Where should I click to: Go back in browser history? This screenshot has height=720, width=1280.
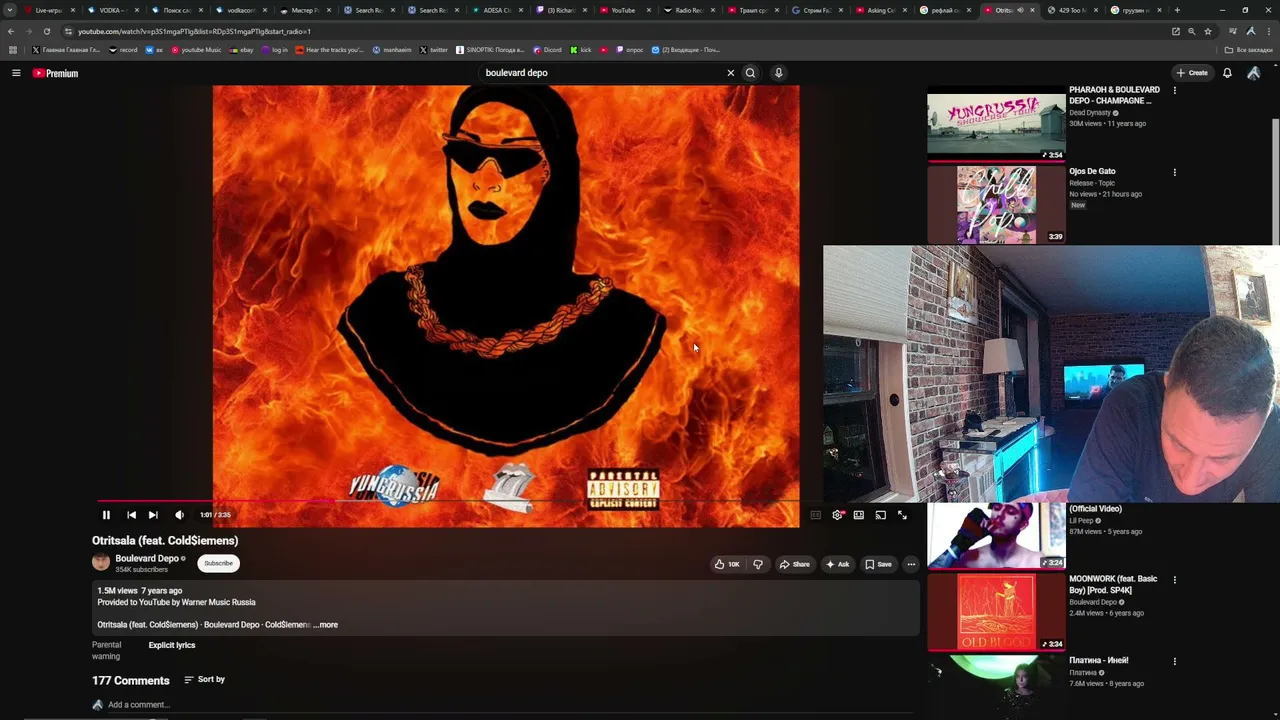[x=11, y=31]
